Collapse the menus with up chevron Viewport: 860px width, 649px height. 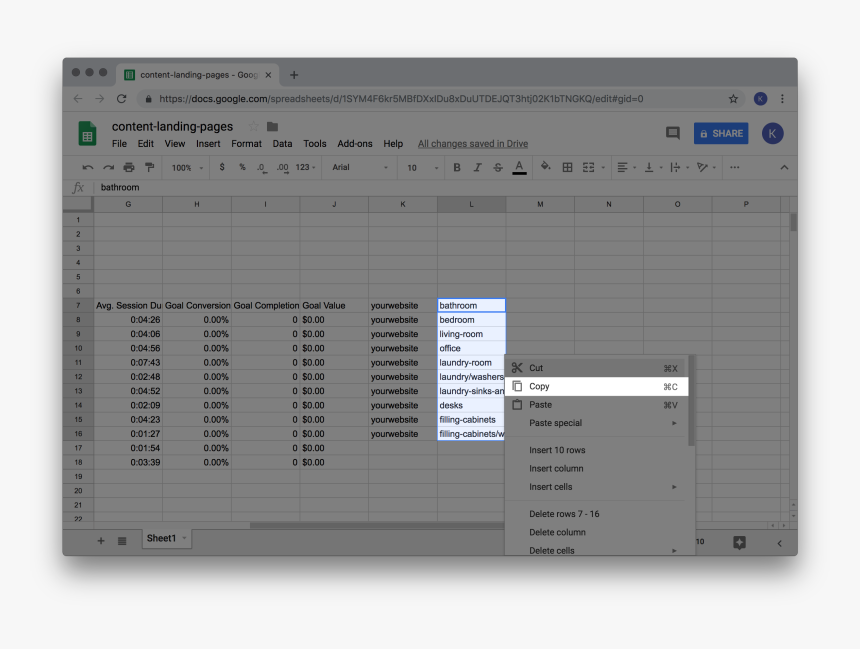pyautogui.click(x=784, y=167)
